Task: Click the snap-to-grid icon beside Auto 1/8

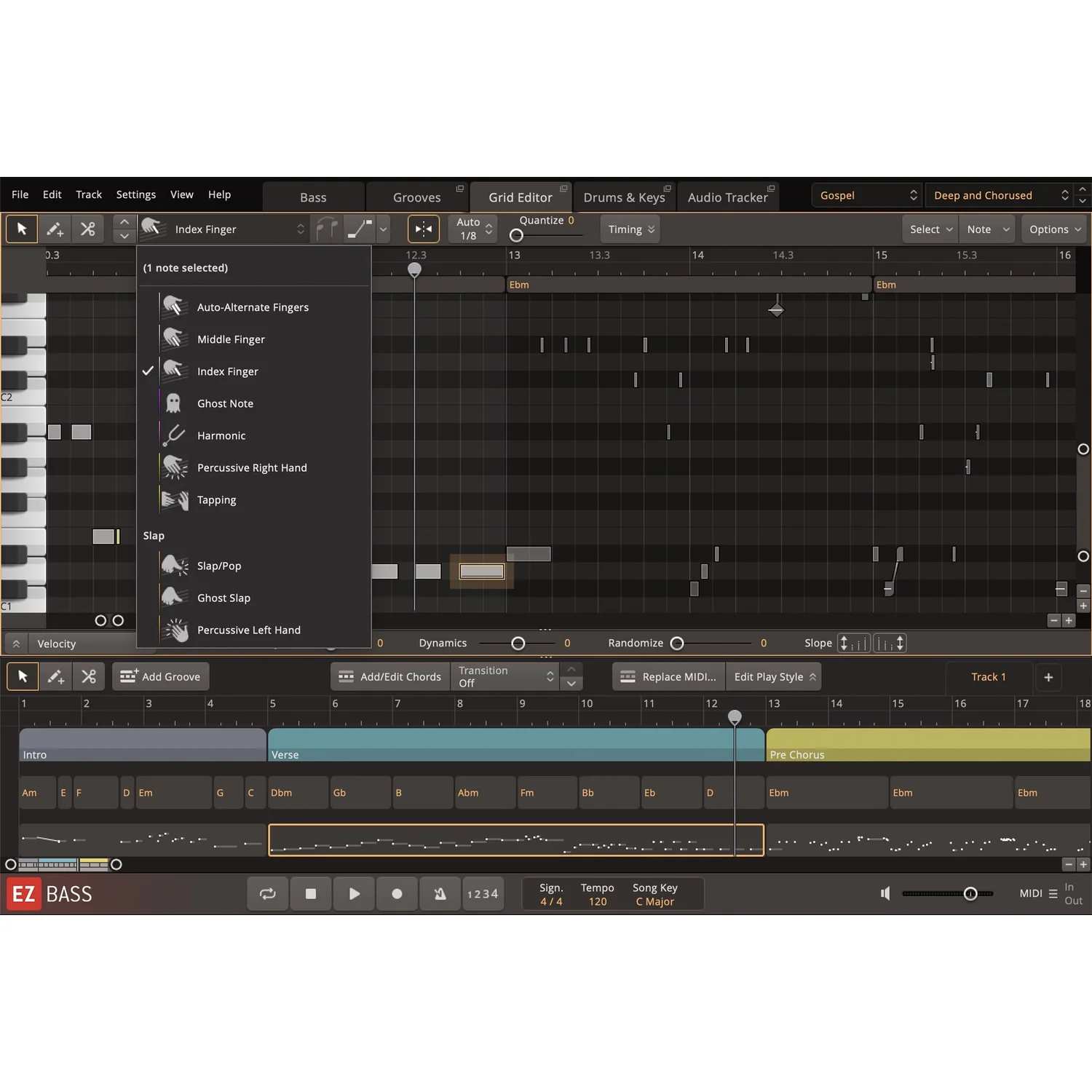Action: click(424, 229)
